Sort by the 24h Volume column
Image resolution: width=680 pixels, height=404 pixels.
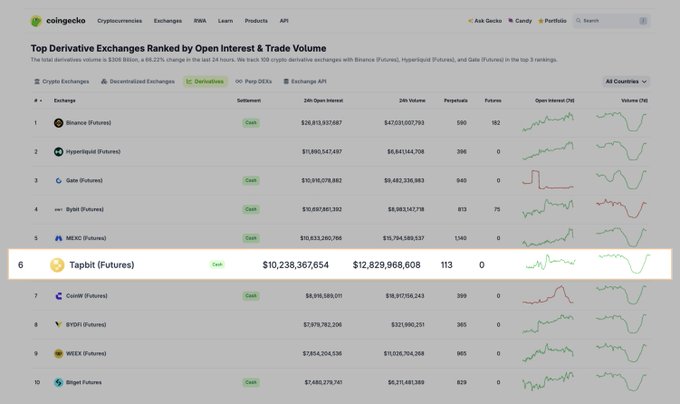[x=412, y=101]
